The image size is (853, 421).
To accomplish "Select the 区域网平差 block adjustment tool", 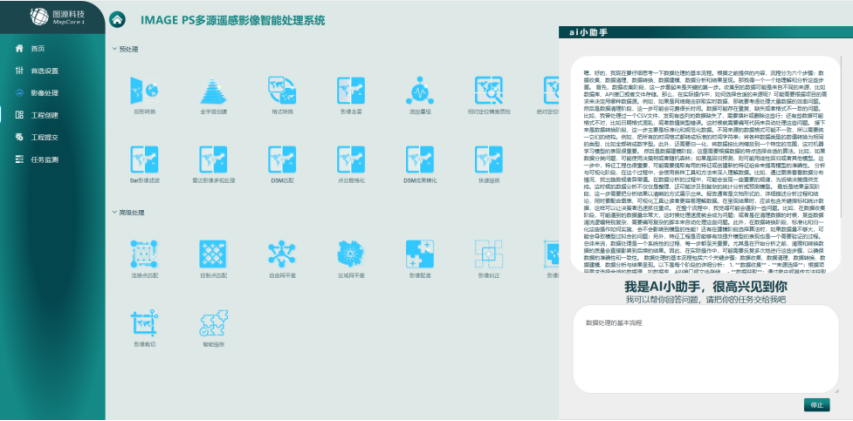I will (x=350, y=254).
